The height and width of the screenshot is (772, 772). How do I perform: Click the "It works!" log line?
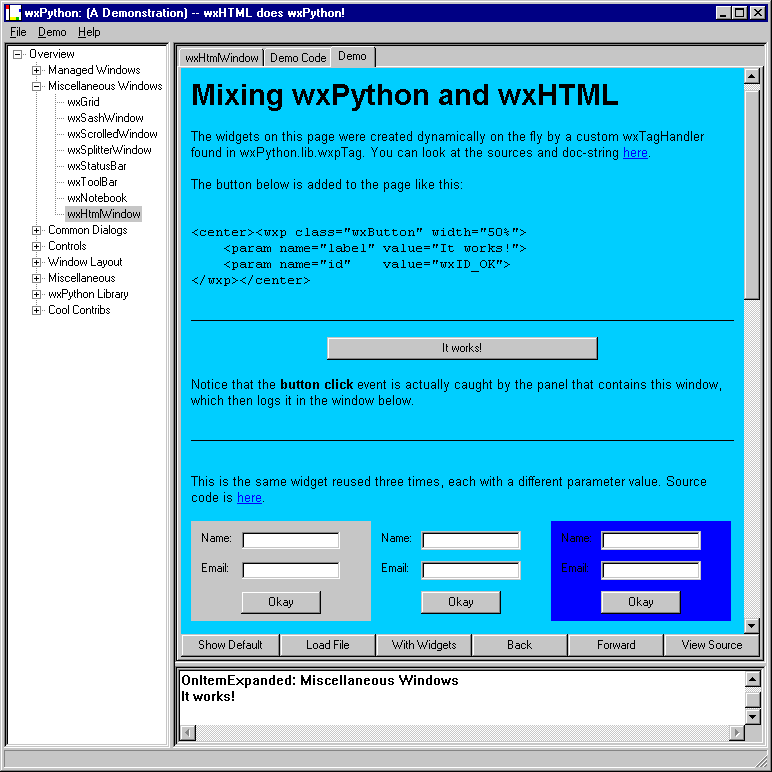point(208,697)
